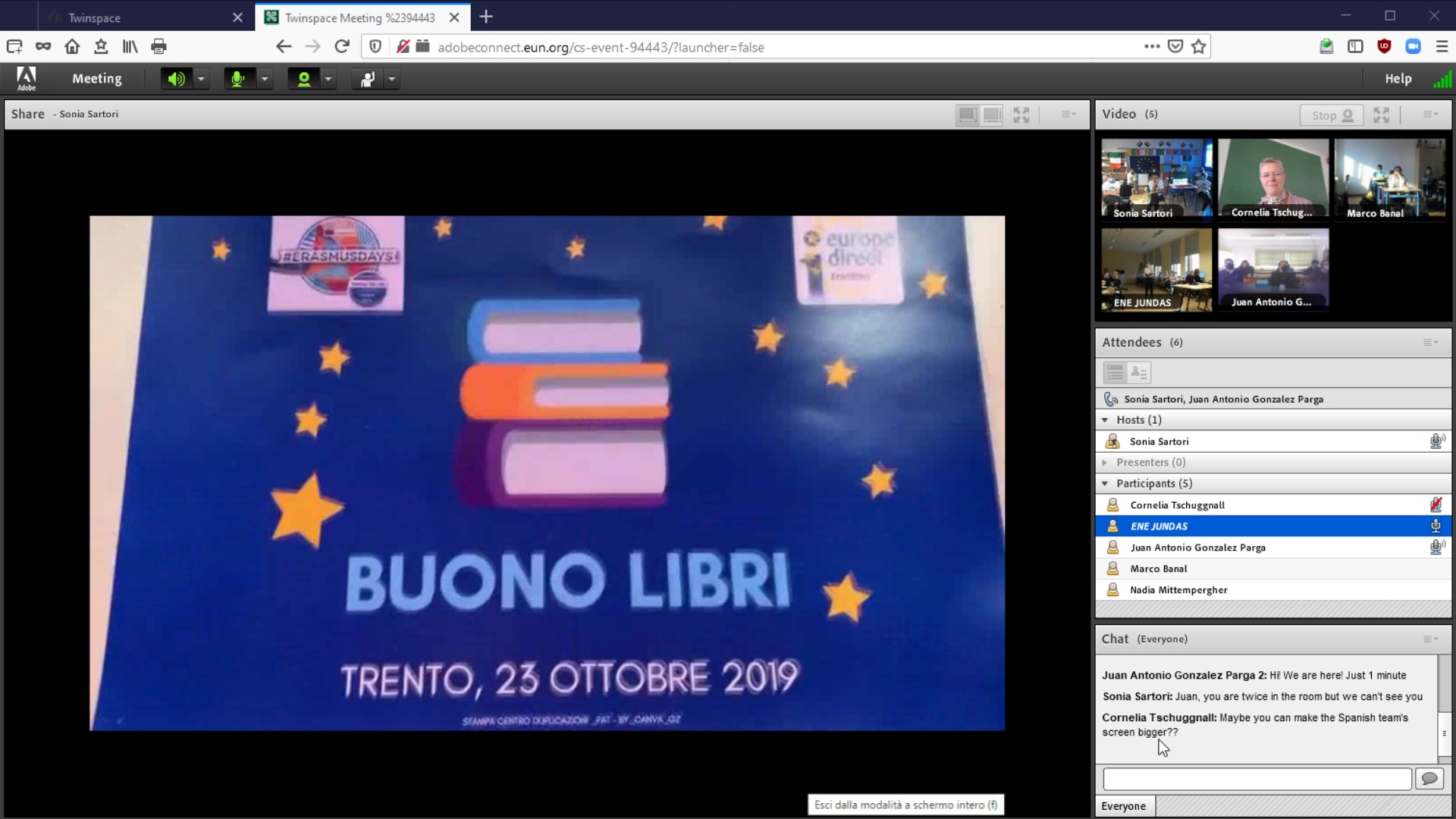
Task: Toggle the webcam button in toolbar
Action: (303, 79)
